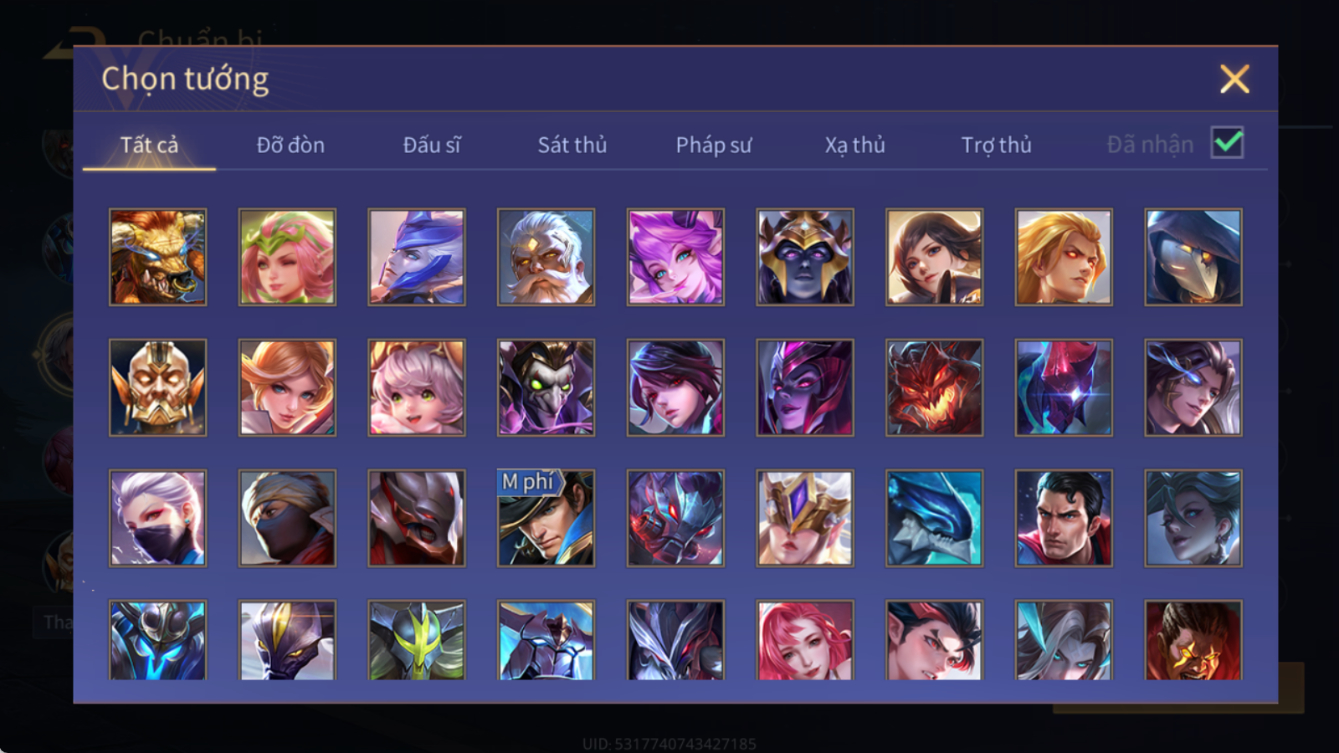Pick the pink-haired flower crown hero
The height and width of the screenshot is (753, 1339).
coord(288,257)
